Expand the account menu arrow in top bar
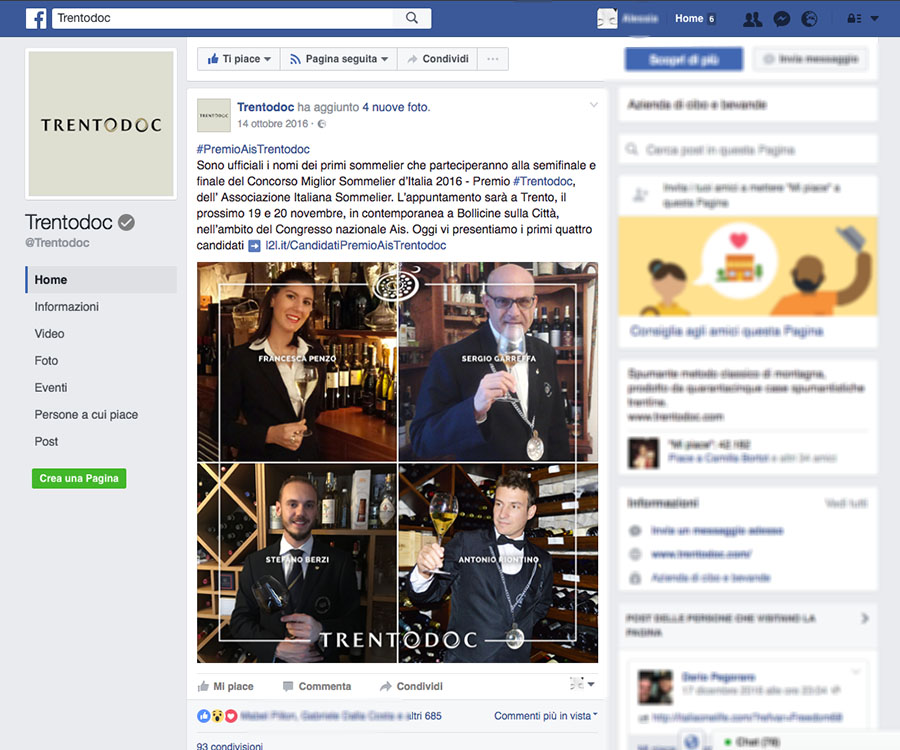 point(875,18)
